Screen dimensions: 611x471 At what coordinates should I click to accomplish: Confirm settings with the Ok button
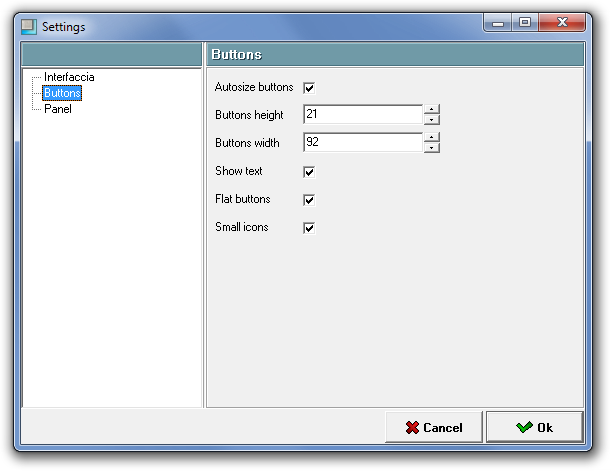pos(535,427)
